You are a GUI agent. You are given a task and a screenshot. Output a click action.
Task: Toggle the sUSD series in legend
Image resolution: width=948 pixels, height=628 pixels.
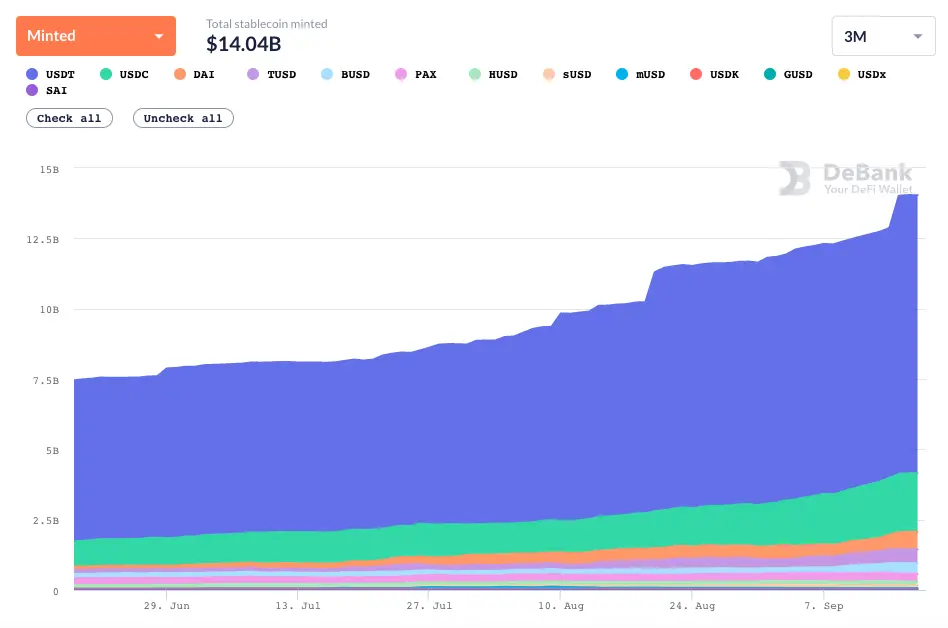coord(567,74)
